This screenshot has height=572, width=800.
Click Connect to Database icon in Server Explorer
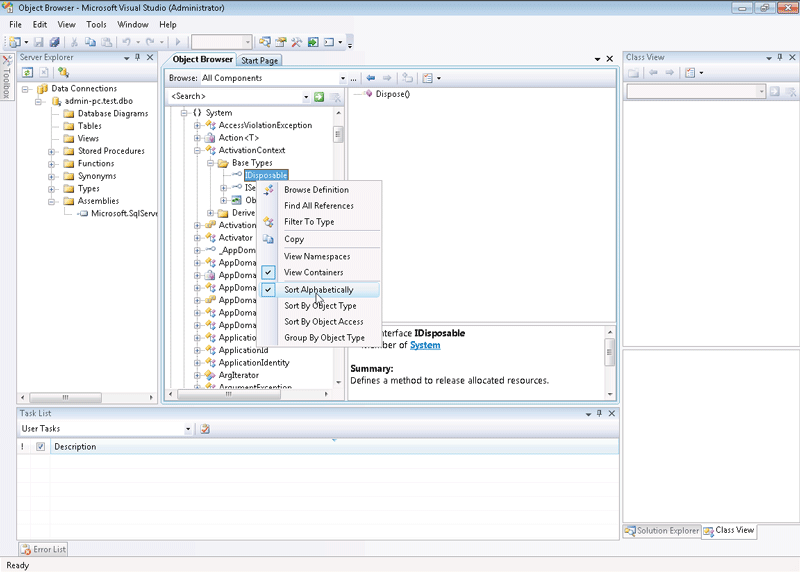tap(62, 72)
